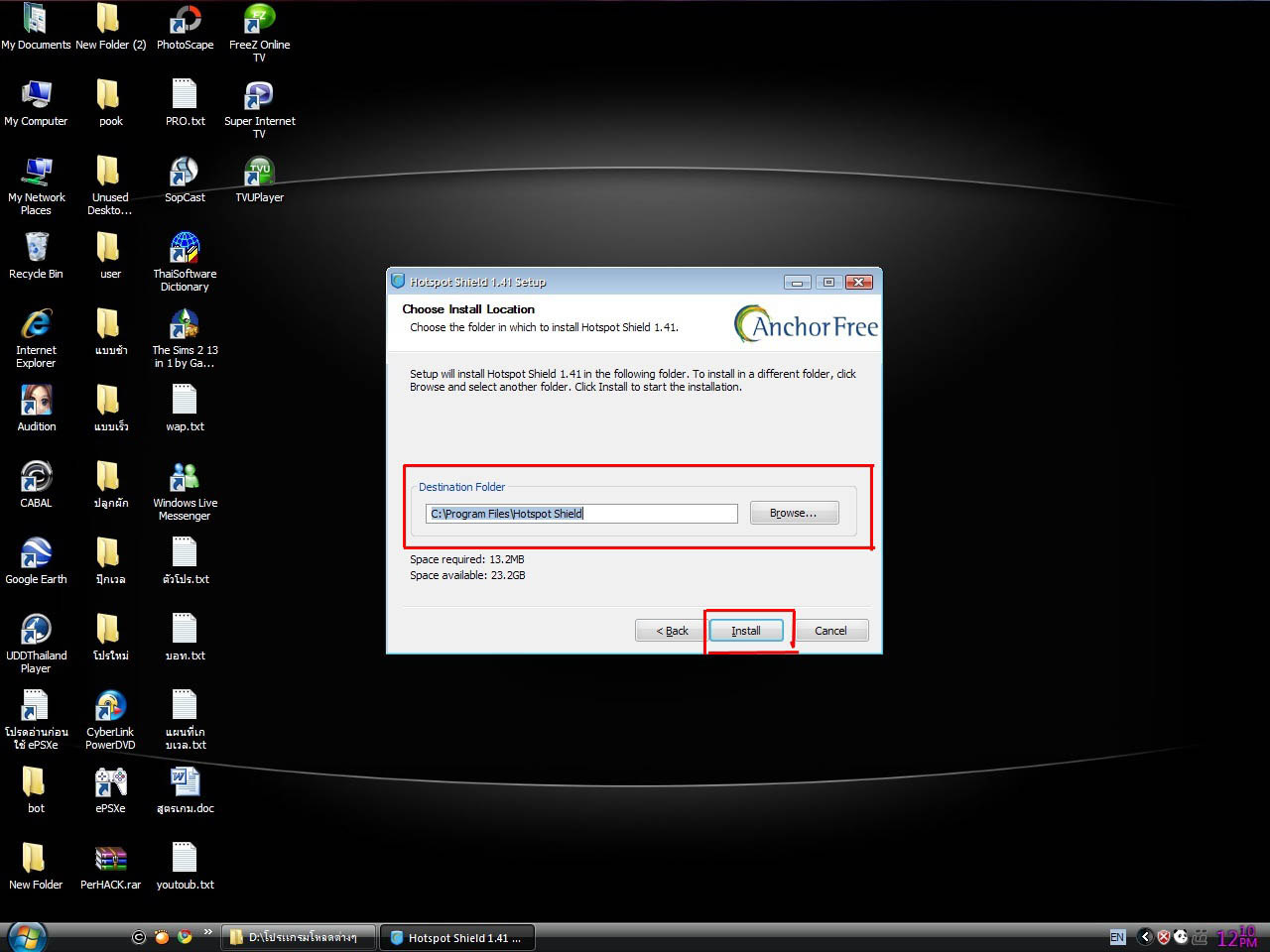This screenshot has width=1270, height=952.
Task: Open the แบบช้า folder
Action: pyautogui.click(x=110, y=332)
